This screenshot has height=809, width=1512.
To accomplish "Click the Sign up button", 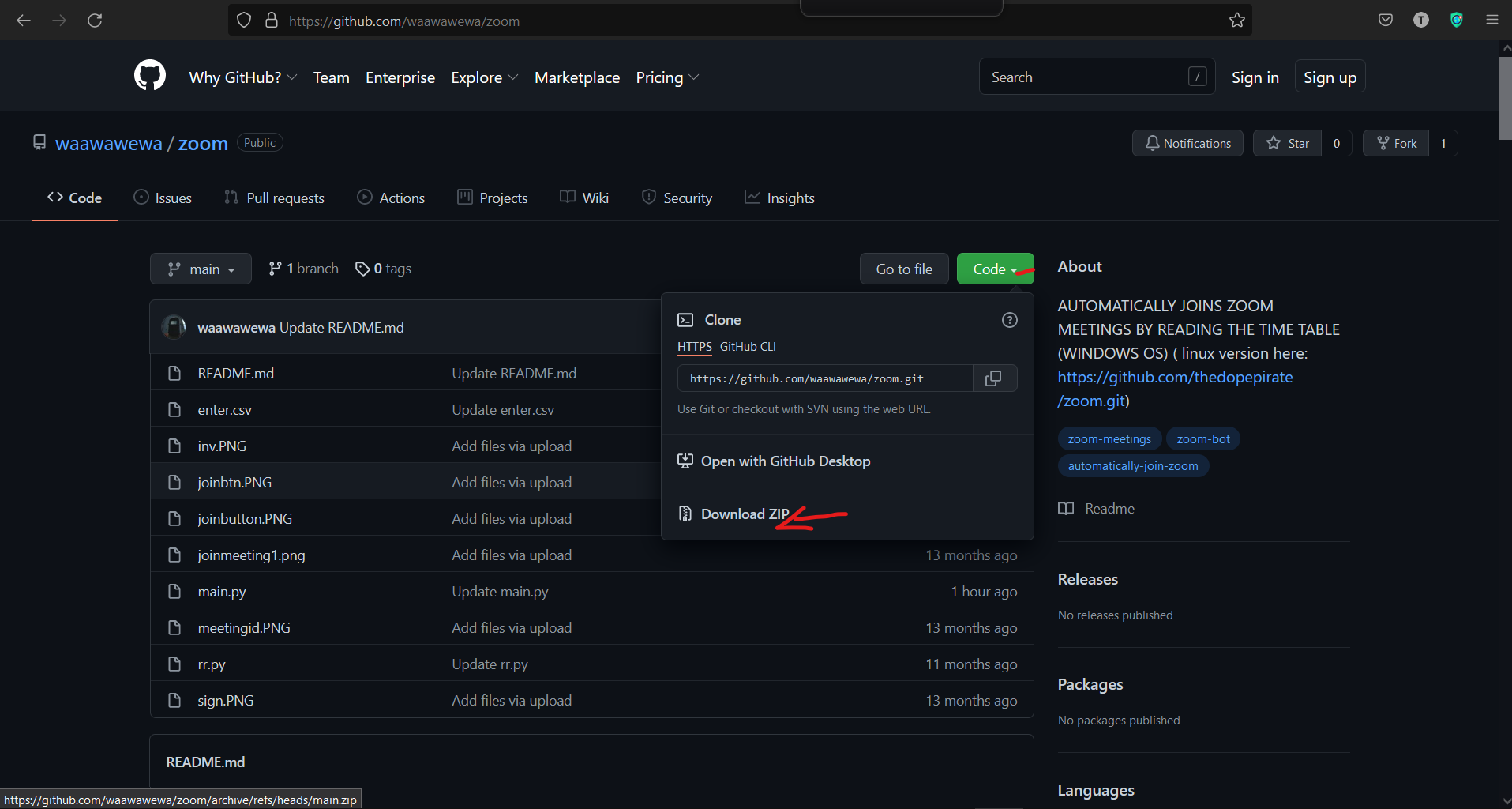I will 1330,77.
